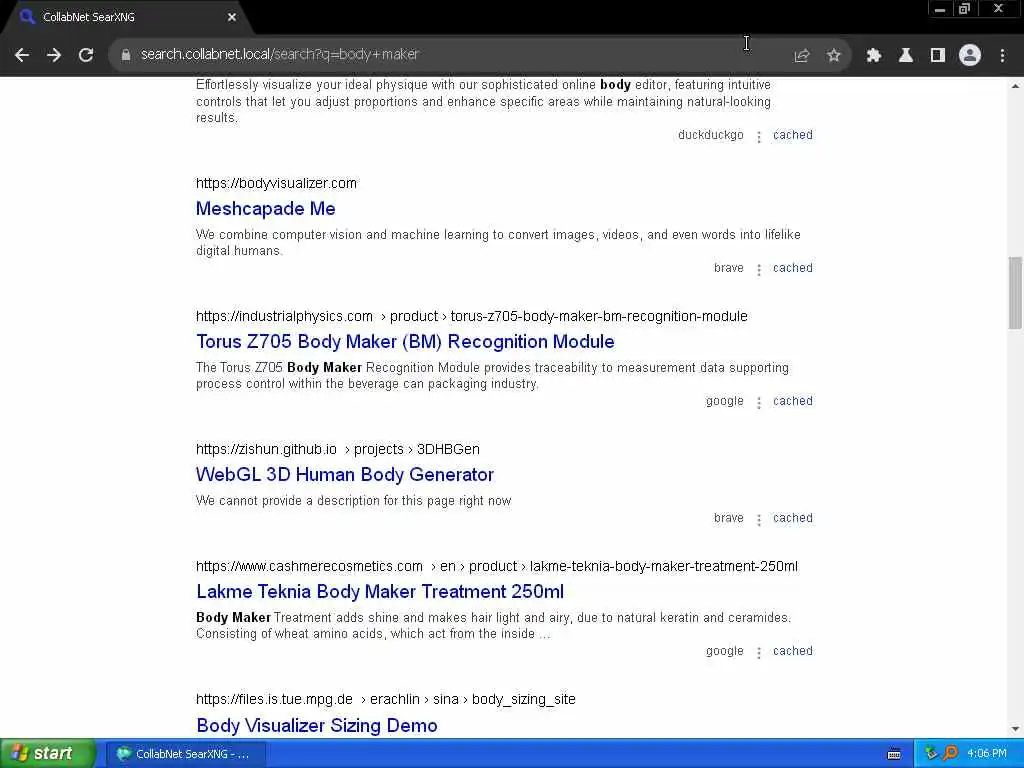
Task: Click the zishun.github.io result URL
Action: [338, 449]
